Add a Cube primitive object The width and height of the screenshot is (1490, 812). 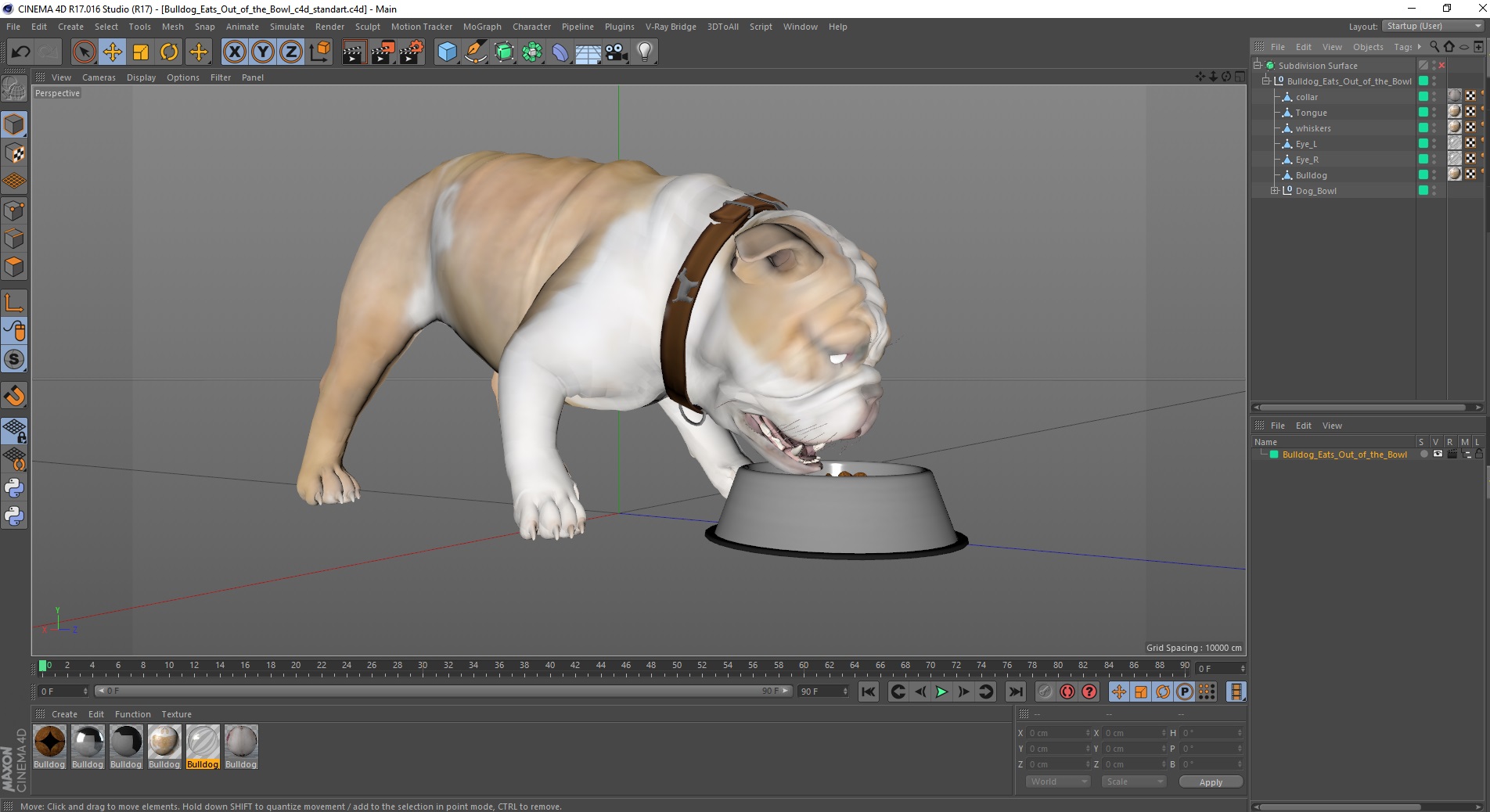[447, 52]
